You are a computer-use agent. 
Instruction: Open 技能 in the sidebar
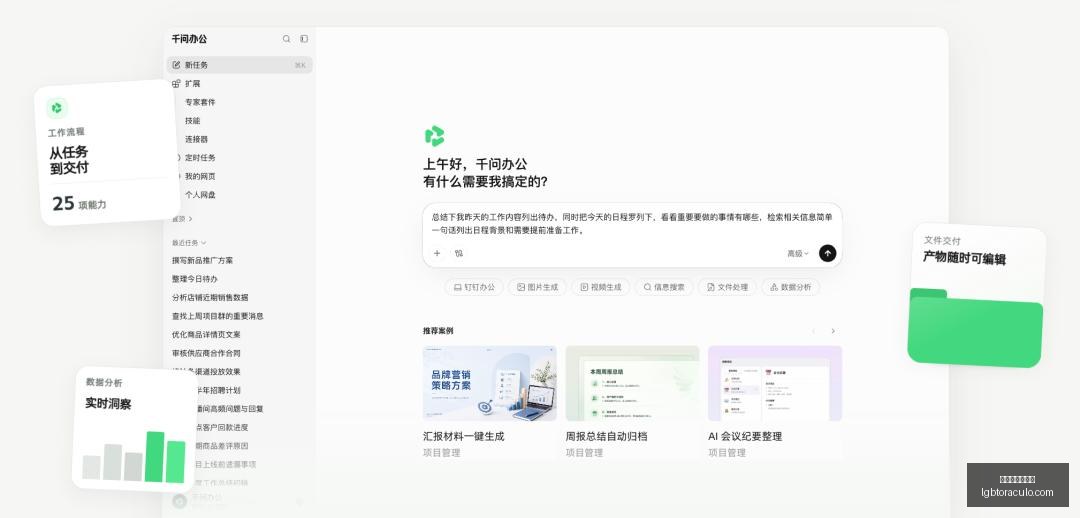click(192, 121)
